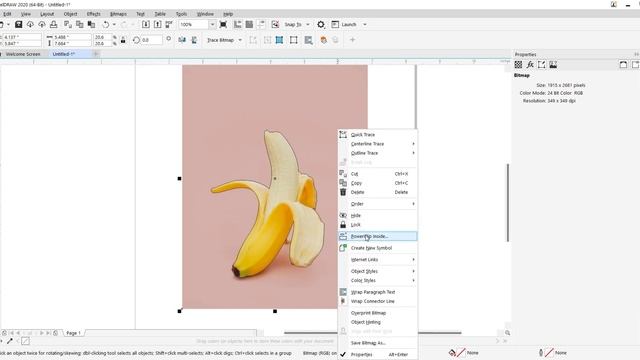This screenshot has height=360, width=640.
Task: Click the transparency checker icon in Properties
Action: click(x=518, y=64)
